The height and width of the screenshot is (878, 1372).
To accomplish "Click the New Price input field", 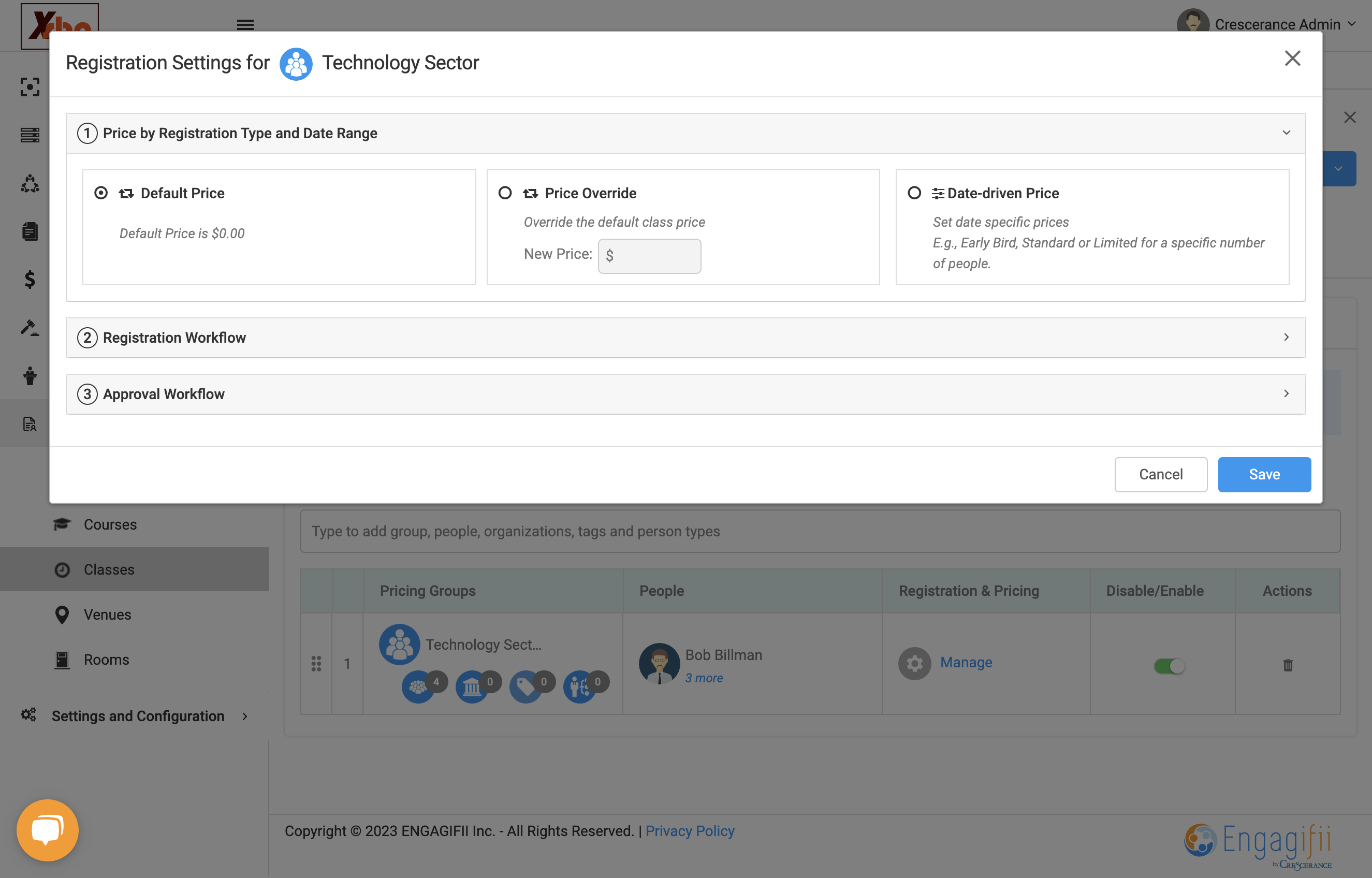I will point(649,255).
